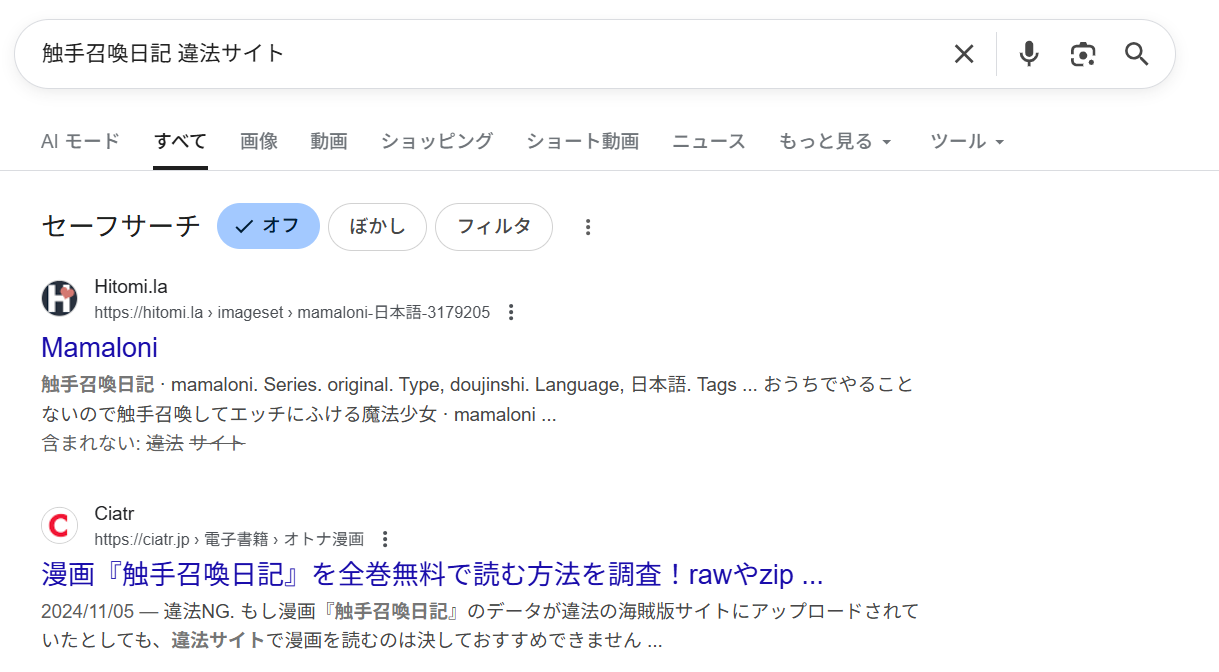The width and height of the screenshot is (1219, 672).
Task: Clear the search query with the X icon
Action: click(x=963, y=54)
